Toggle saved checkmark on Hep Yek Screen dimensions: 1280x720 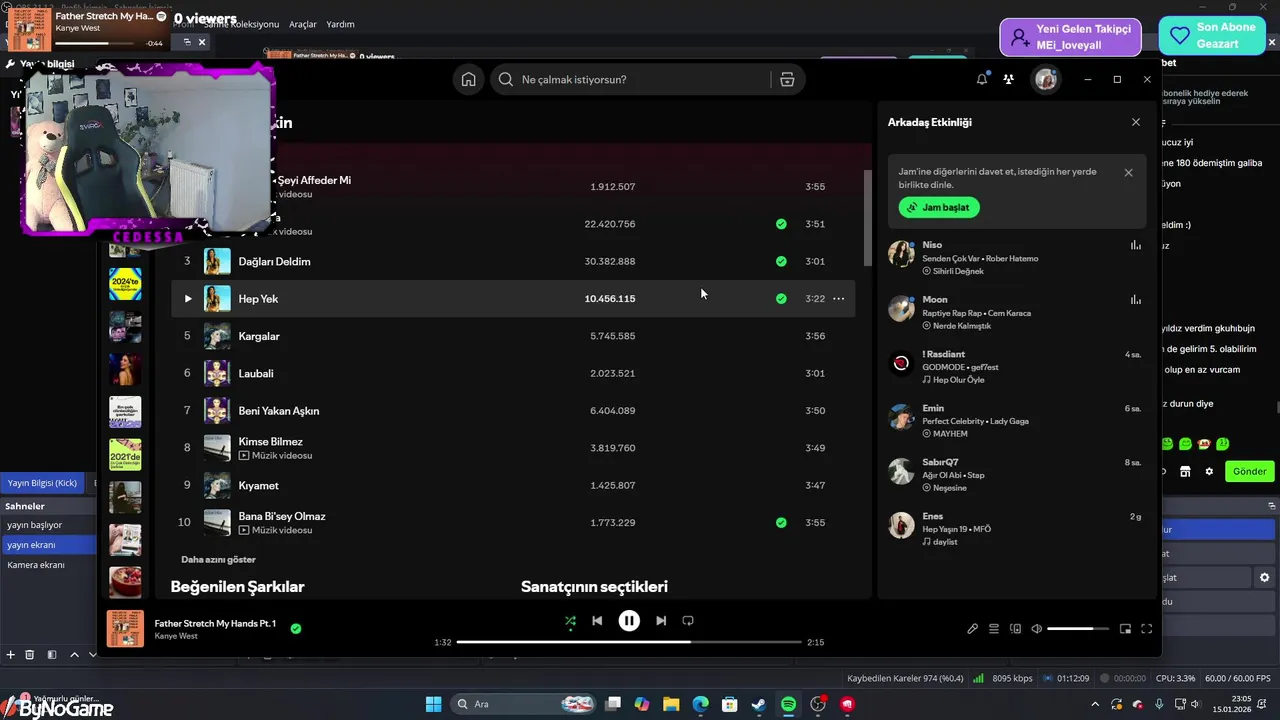[781, 298]
